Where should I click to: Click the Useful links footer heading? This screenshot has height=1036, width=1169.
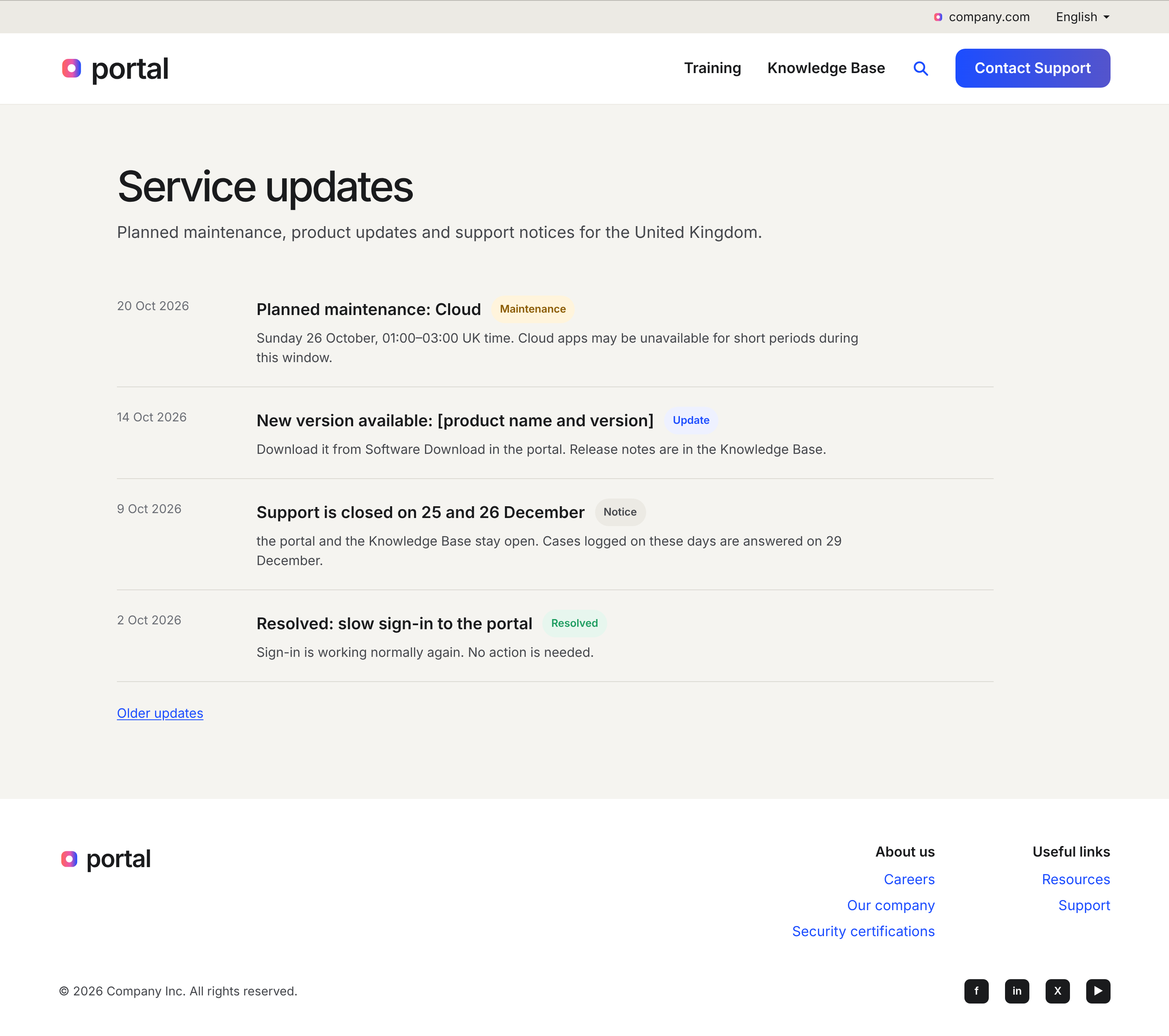pos(1071,852)
